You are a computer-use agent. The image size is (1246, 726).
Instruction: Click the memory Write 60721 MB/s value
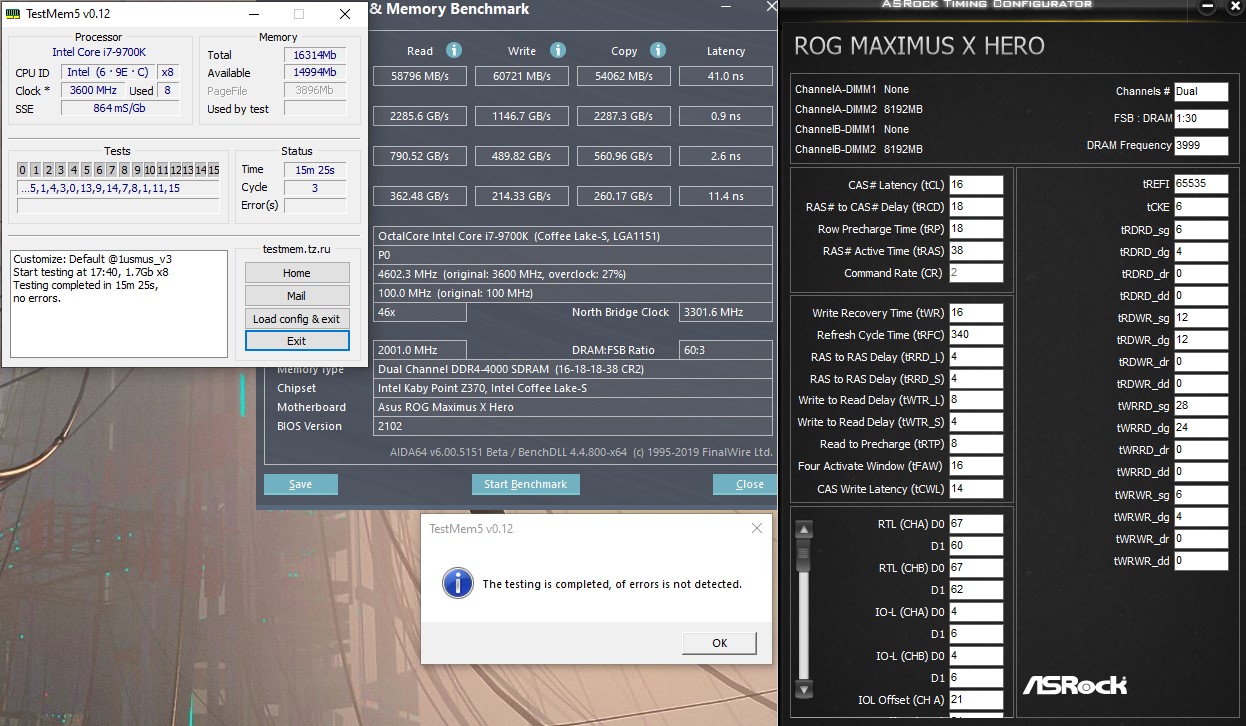[522, 76]
